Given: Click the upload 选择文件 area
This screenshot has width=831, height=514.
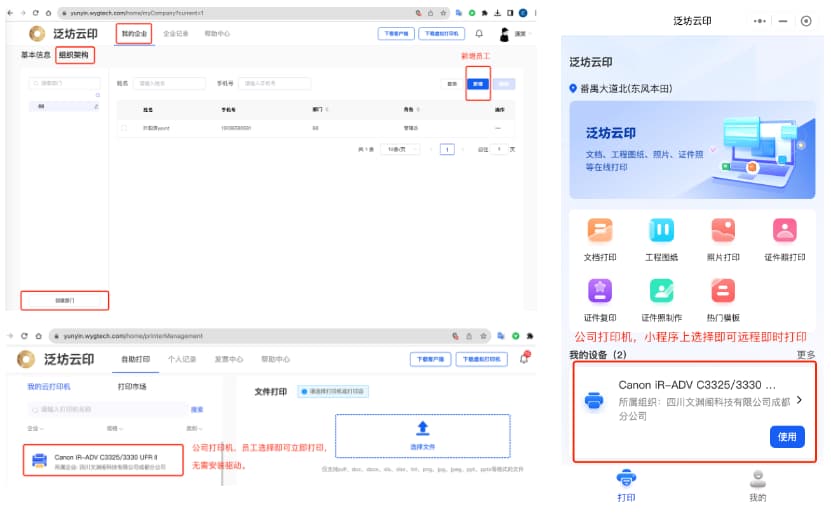Looking at the screenshot, I should point(422,436).
